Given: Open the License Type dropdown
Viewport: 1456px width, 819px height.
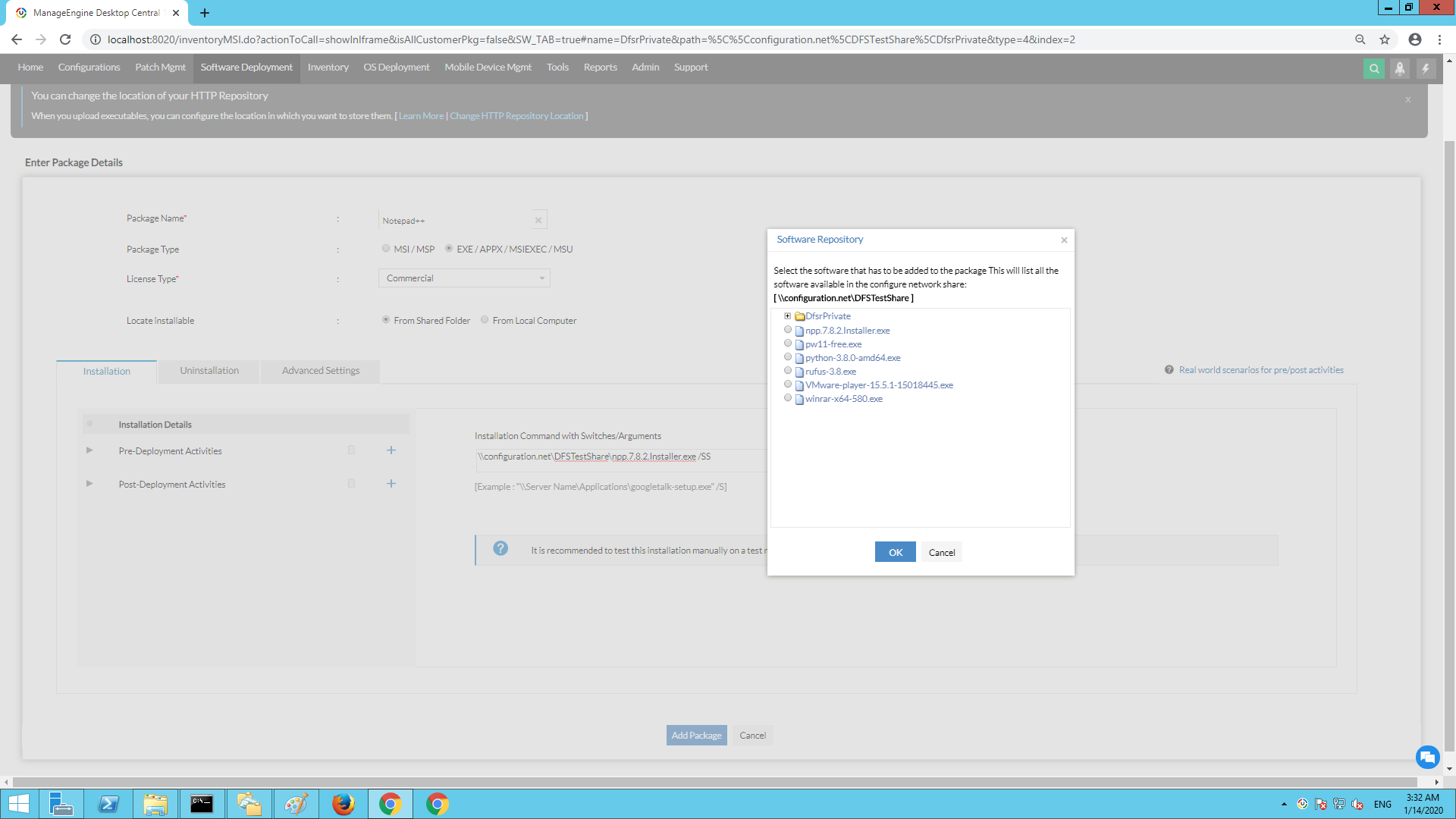Looking at the screenshot, I should point(464,278).
